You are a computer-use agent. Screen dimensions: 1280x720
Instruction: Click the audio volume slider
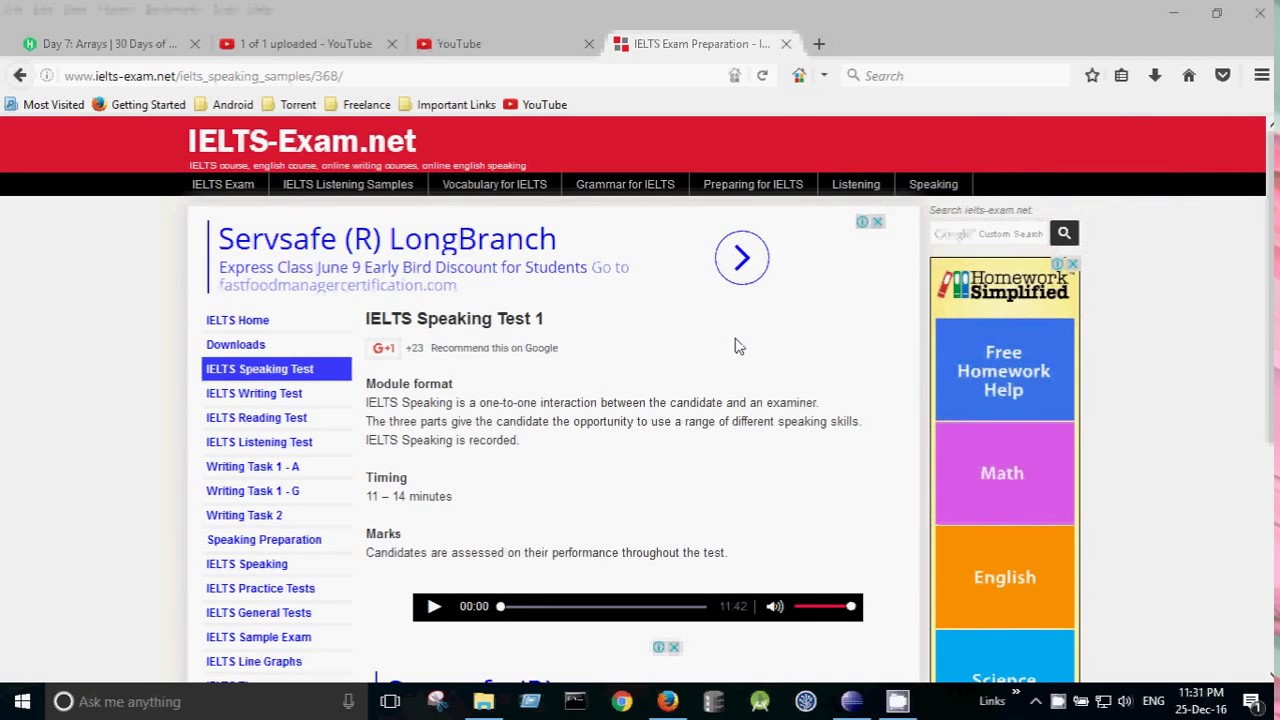(x=824, y=606)
